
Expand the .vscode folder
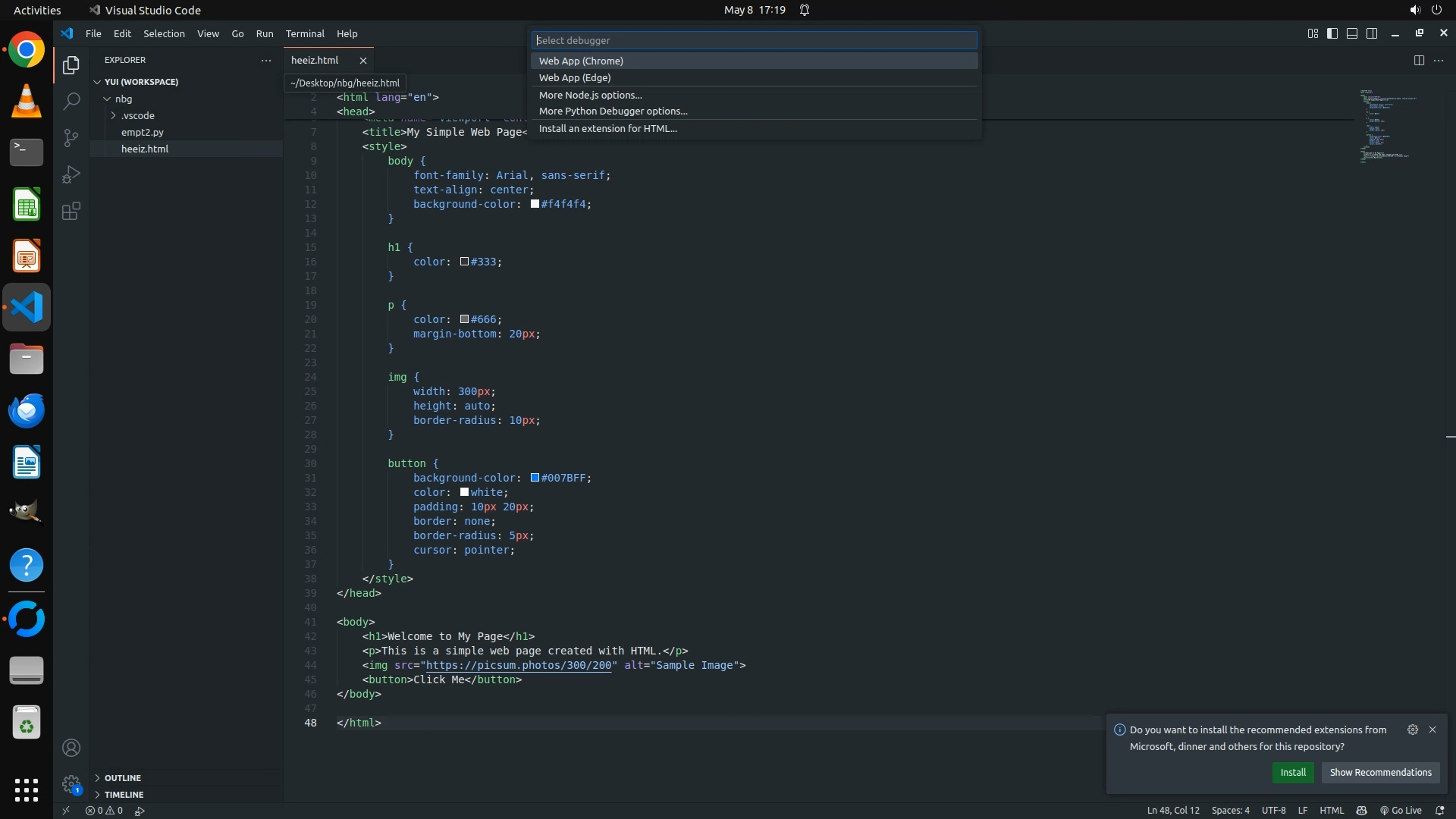(x=137, y=116)
